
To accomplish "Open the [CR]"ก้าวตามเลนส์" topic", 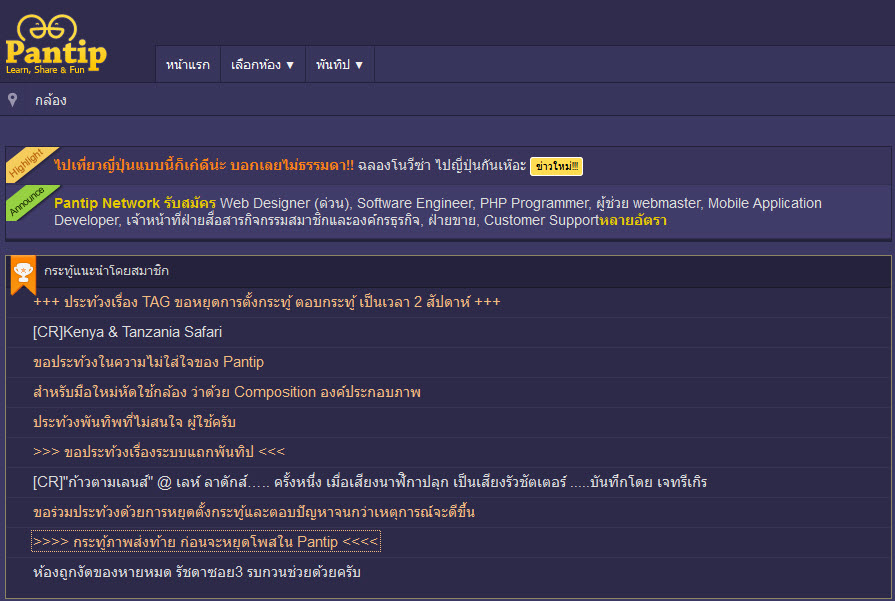I will [370, 482].
